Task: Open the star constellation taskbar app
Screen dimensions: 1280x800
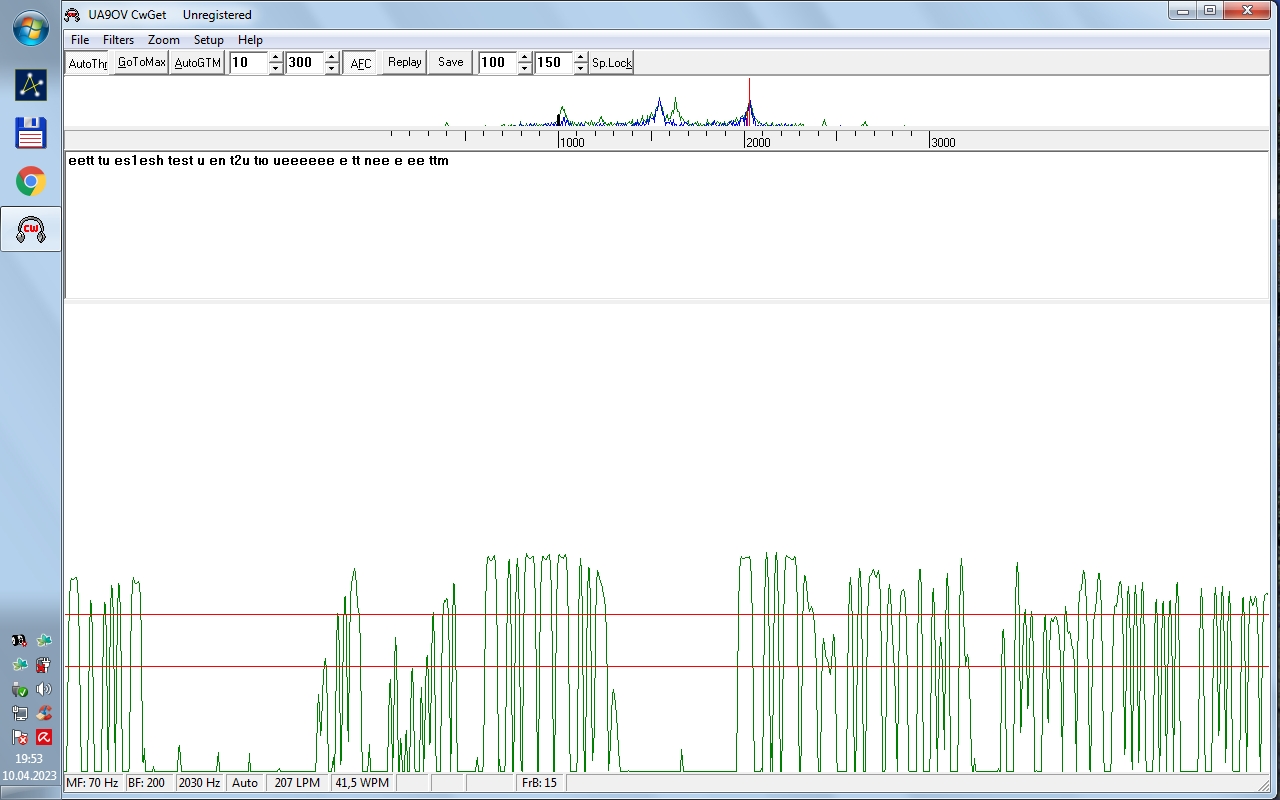Action: pyautogui.click(x=30, y=85)
